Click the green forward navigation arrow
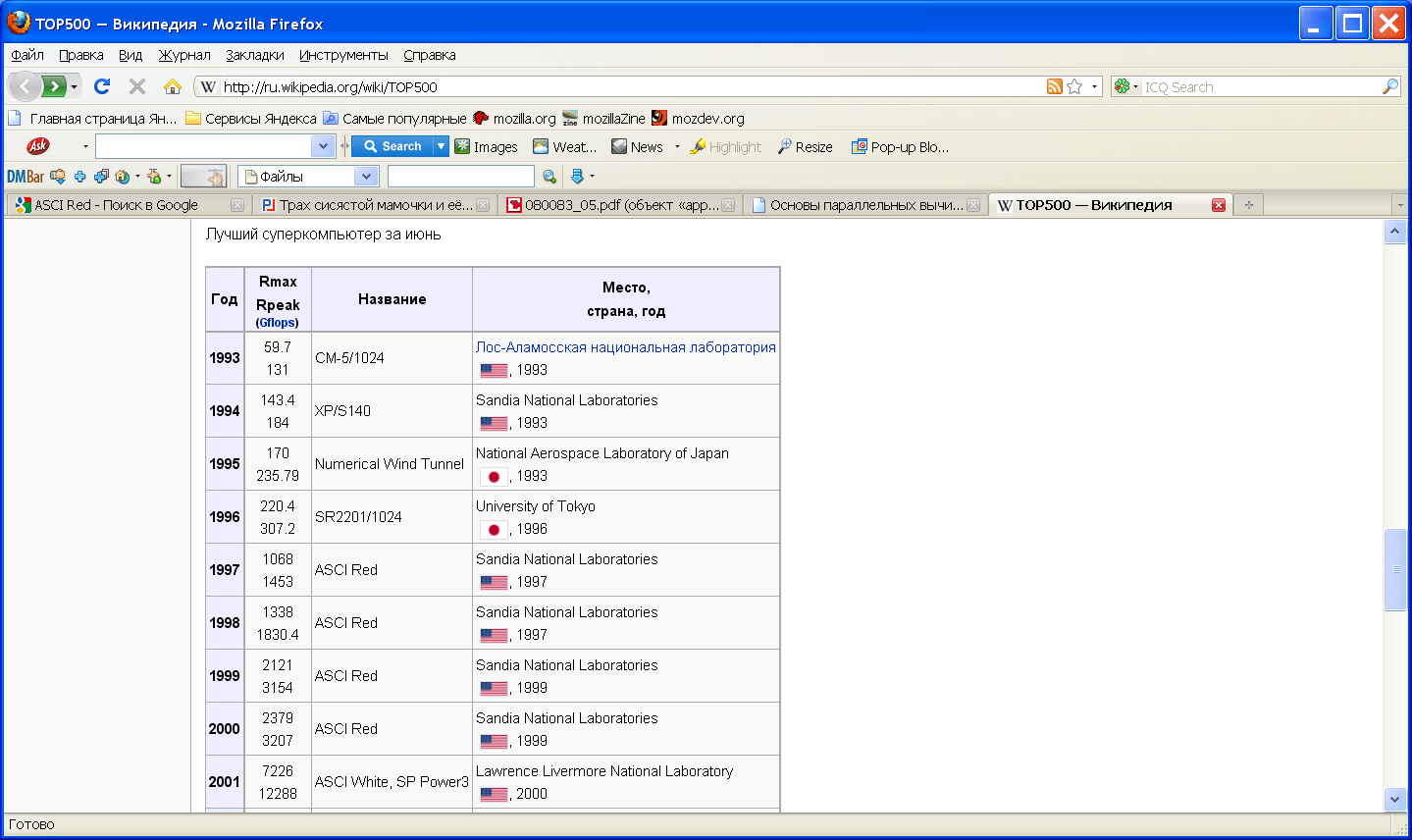 tap(54, 86)
